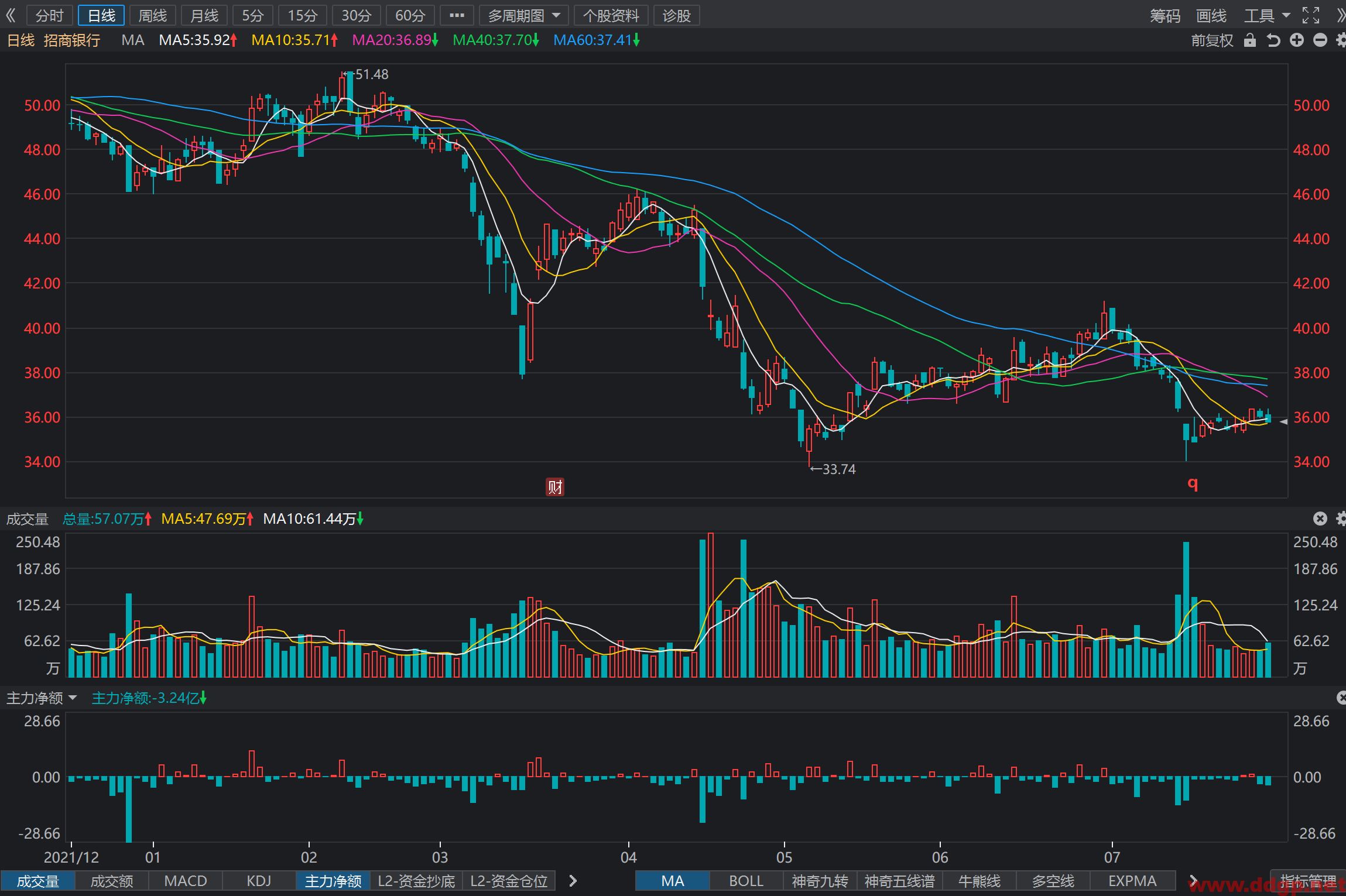Click the red q marker on chart
This screenshot has height=896, width=1346.
coord(1193,483)
